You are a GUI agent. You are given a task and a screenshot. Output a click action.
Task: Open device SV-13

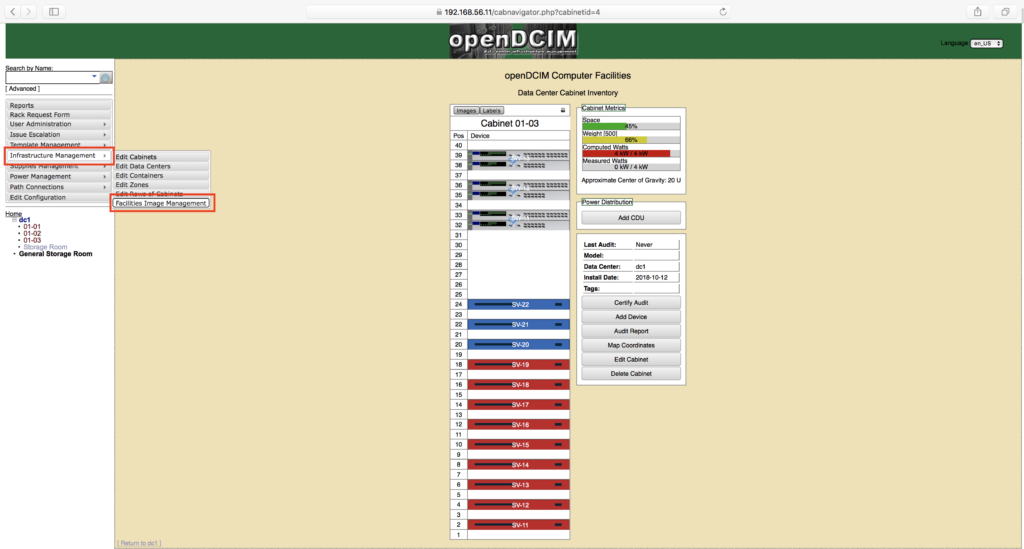tap(519, 485)
